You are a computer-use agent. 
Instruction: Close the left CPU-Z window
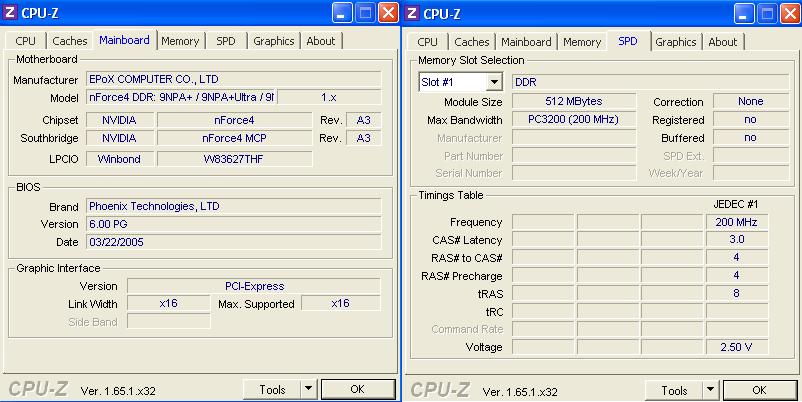click(388, 13)
